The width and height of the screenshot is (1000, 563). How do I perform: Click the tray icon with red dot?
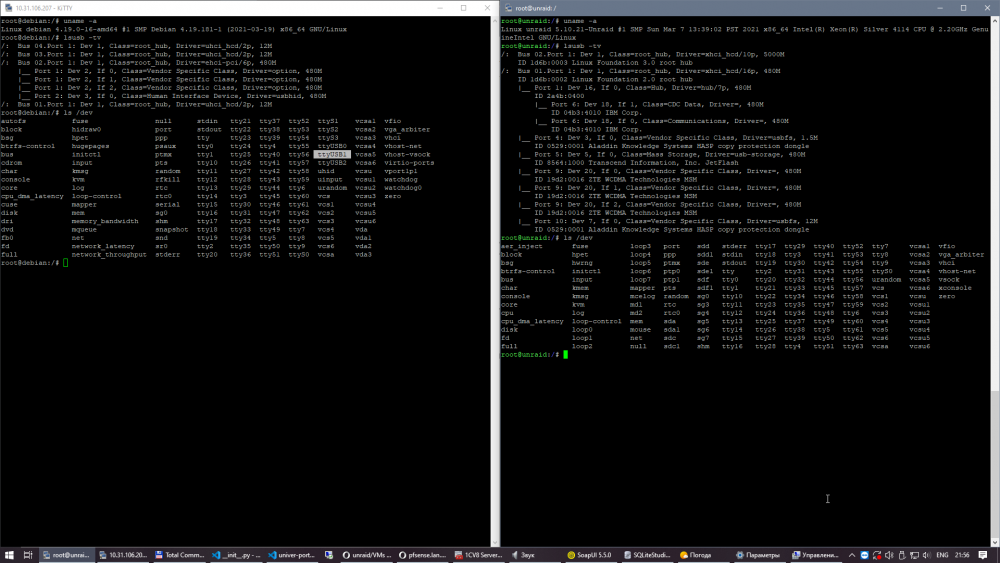pos(877,555)
